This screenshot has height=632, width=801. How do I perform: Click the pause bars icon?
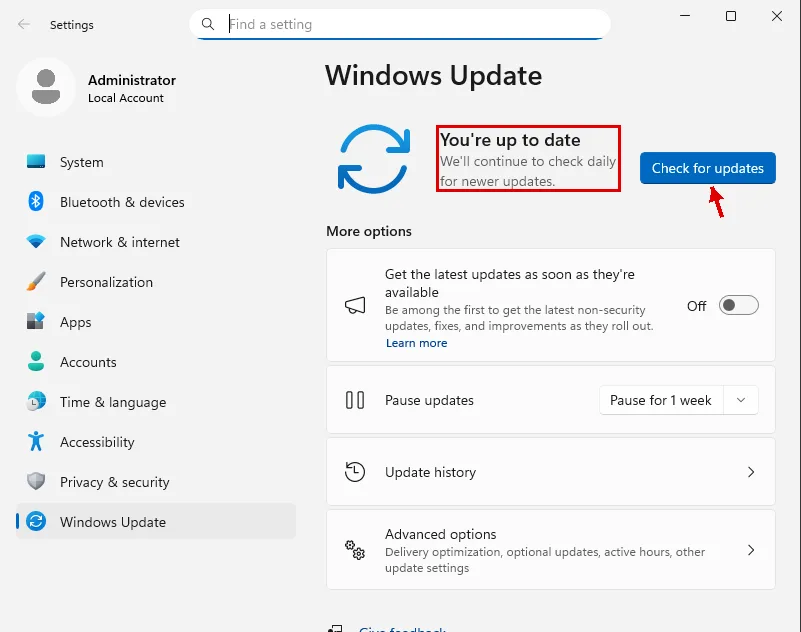click(x=355, y=400)
